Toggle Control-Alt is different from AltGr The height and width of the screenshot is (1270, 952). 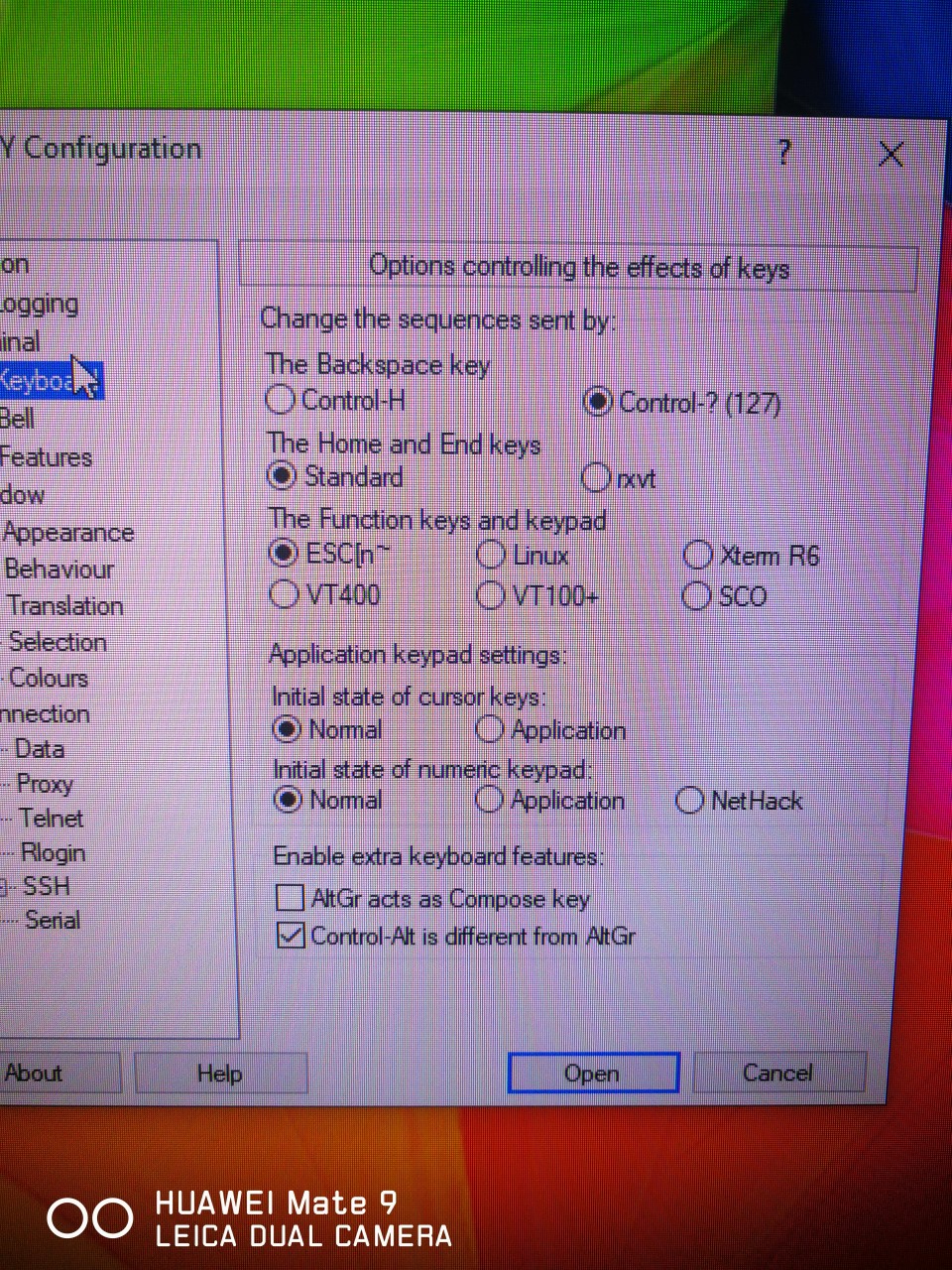point(291,935)
